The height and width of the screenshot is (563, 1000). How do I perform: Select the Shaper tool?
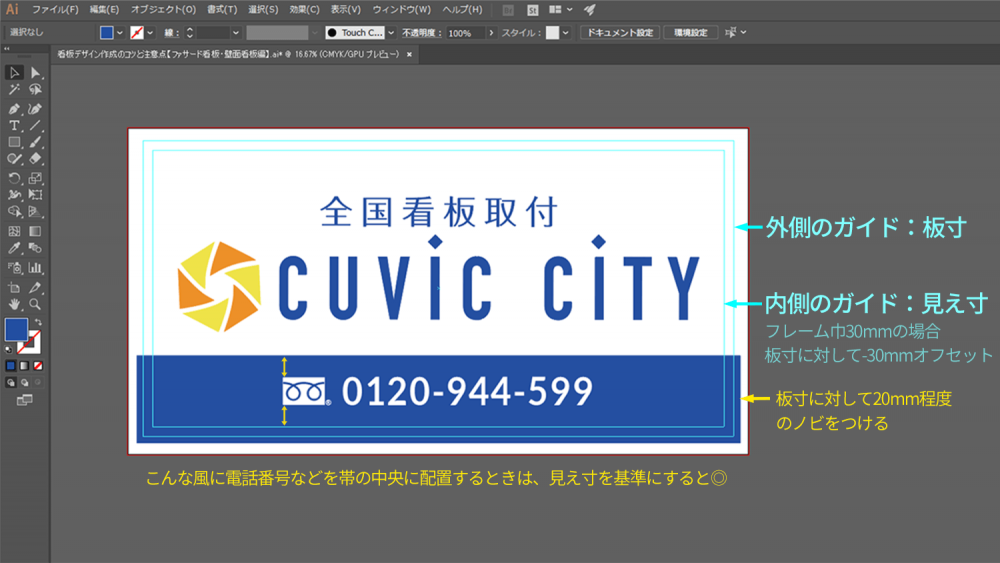pyautogui.click(x=14, y=159)
